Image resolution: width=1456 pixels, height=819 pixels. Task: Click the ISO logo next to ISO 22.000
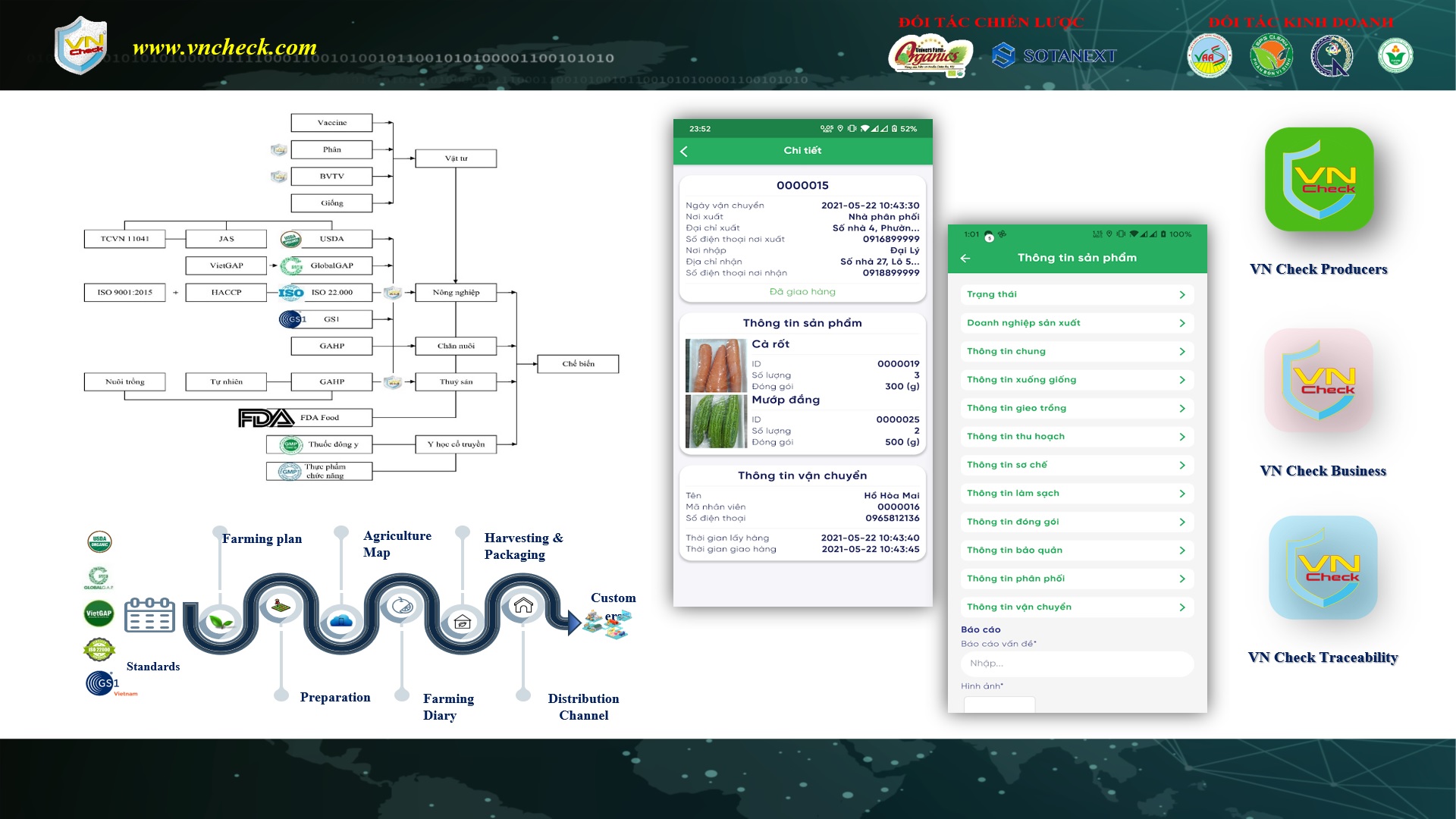[291, 293]
